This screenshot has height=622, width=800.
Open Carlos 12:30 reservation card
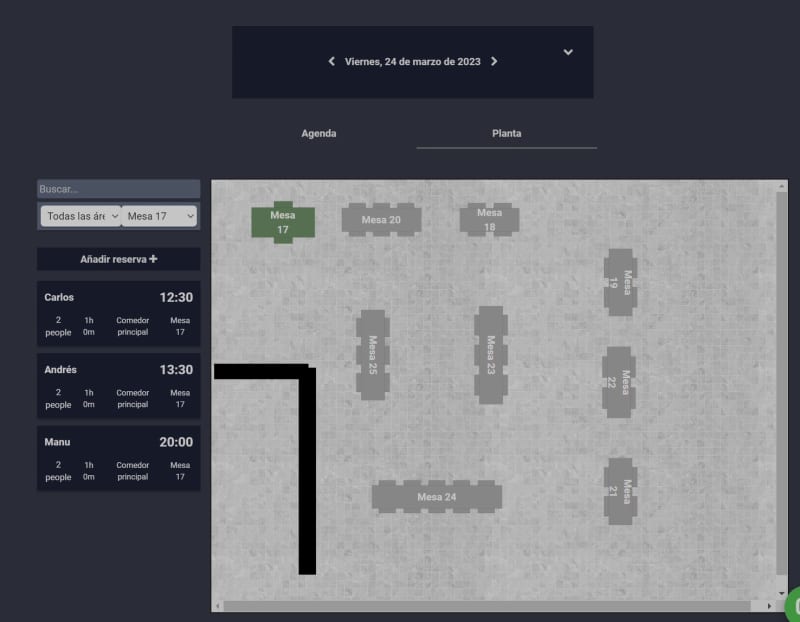[118, 313]
